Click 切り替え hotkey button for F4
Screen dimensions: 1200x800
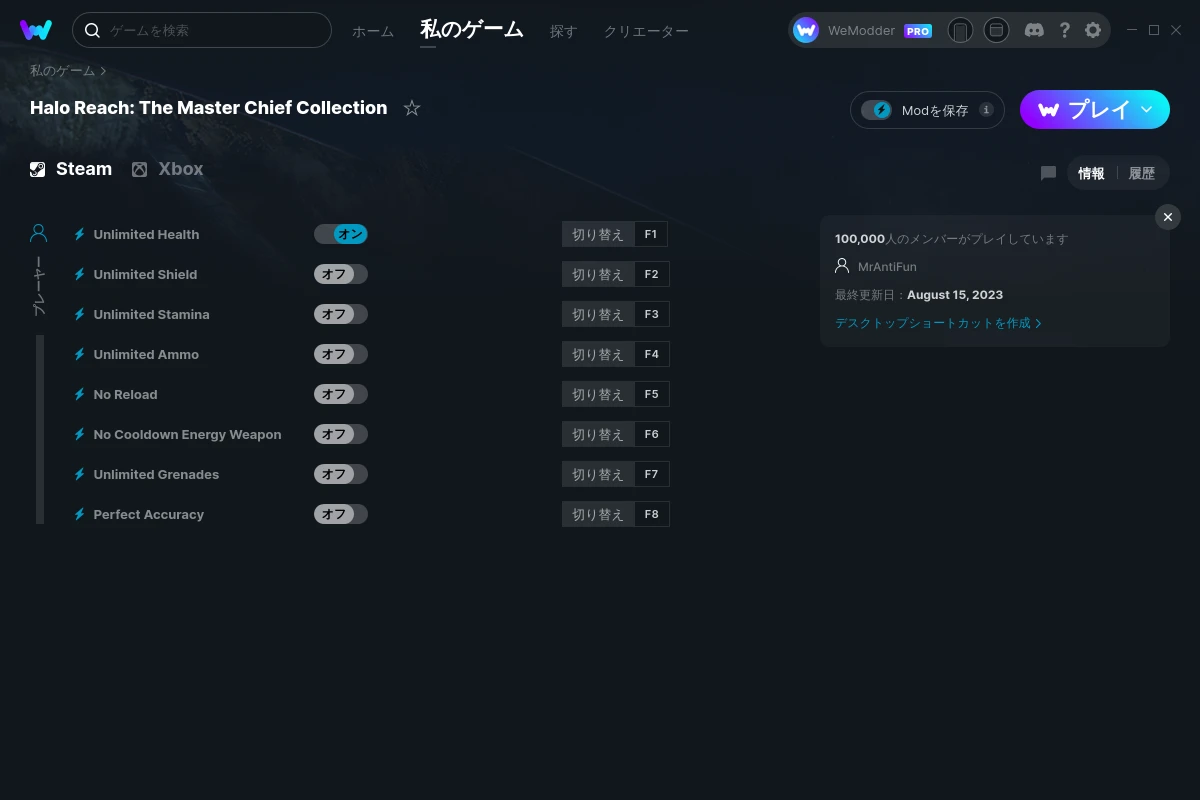[x=598, y=354]
